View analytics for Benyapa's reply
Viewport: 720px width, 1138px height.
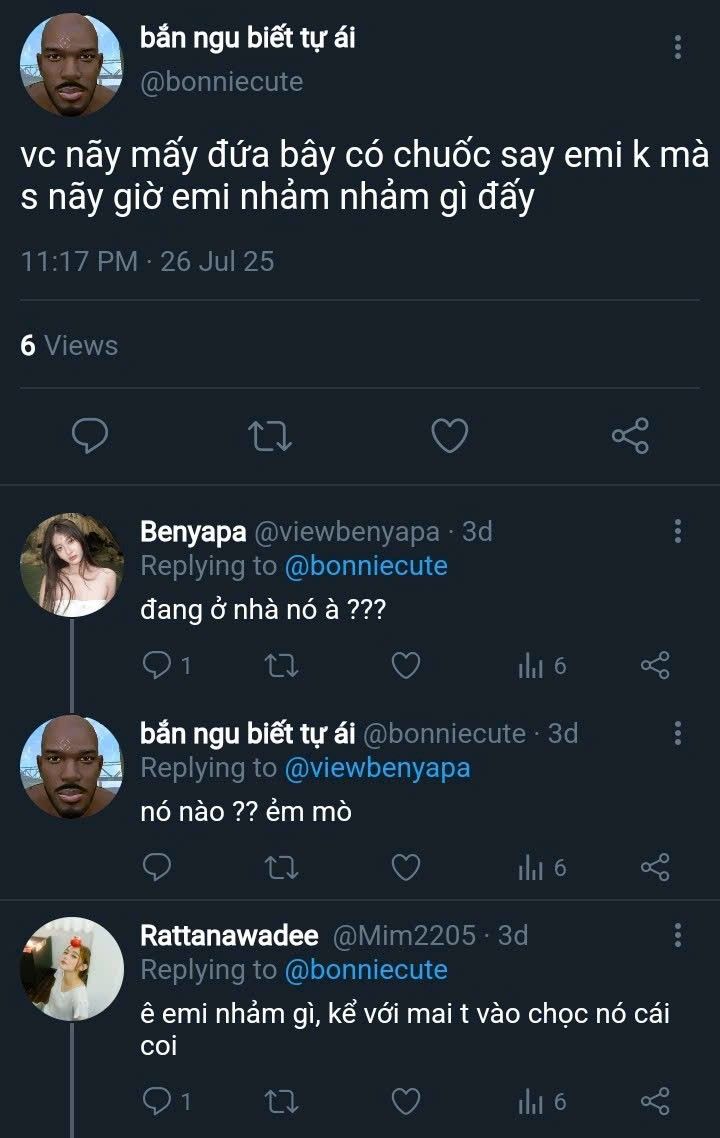(x=542, y=666)
